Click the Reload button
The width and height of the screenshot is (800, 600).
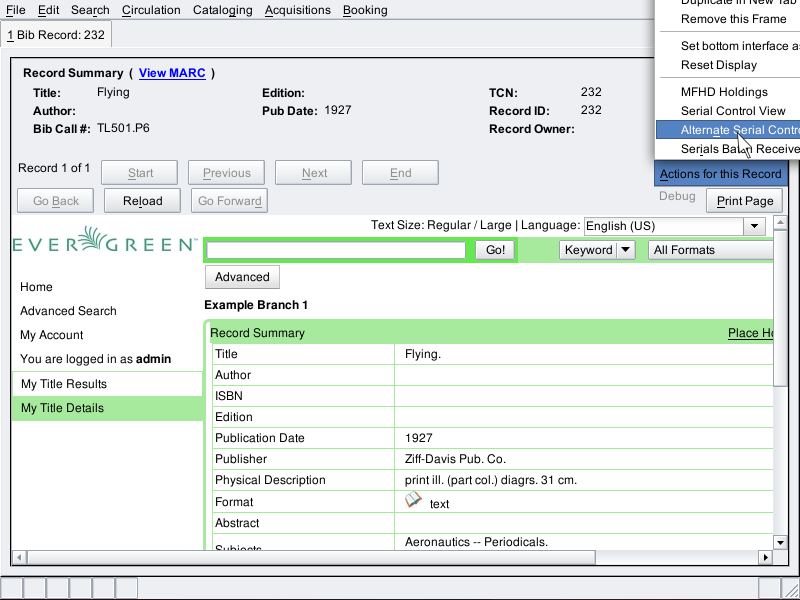(x=142, y=201)
